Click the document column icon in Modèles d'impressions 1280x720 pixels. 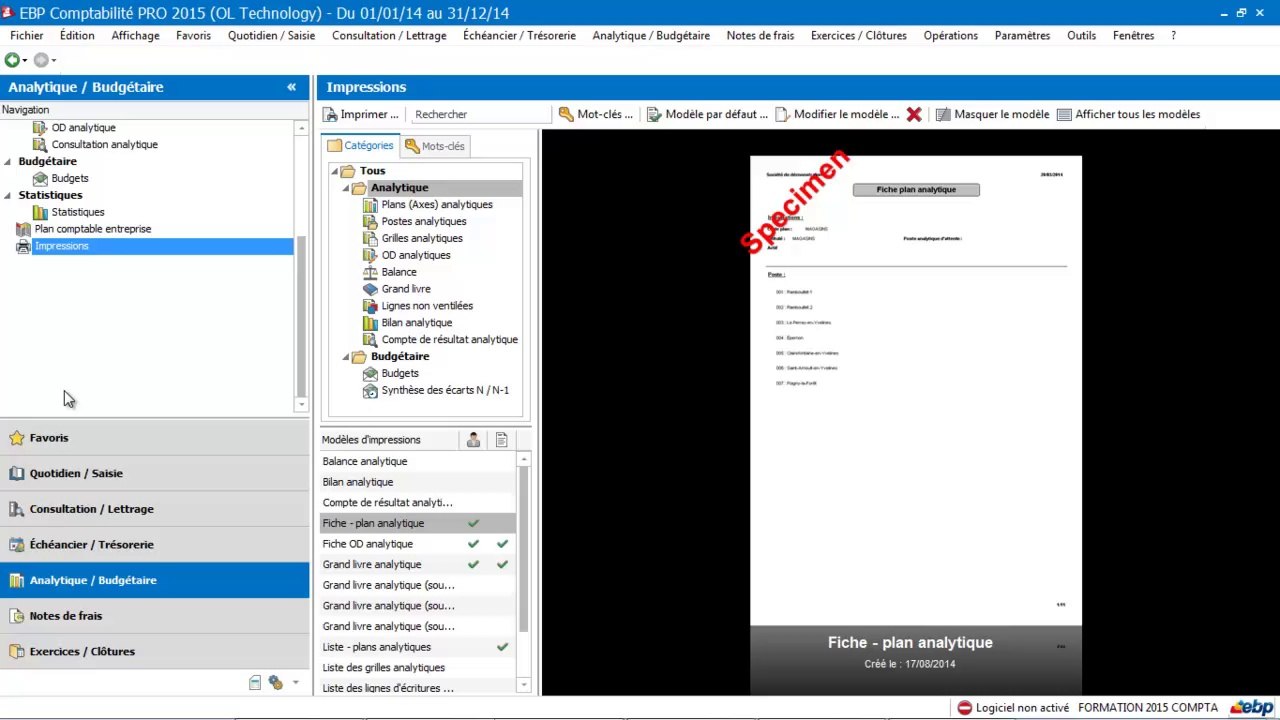[502, 440]
